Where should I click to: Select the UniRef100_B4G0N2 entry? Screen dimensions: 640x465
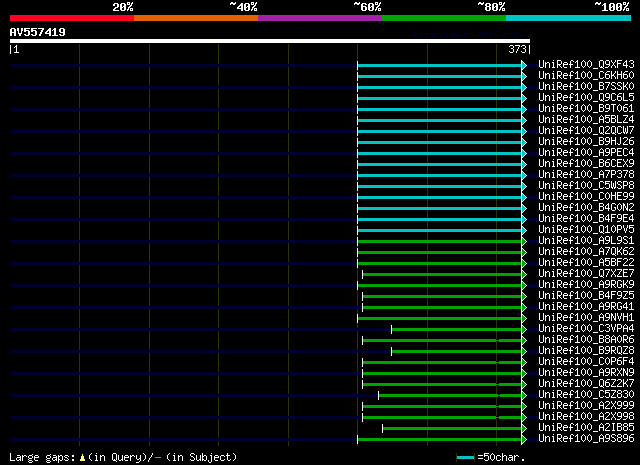(586, 208)
